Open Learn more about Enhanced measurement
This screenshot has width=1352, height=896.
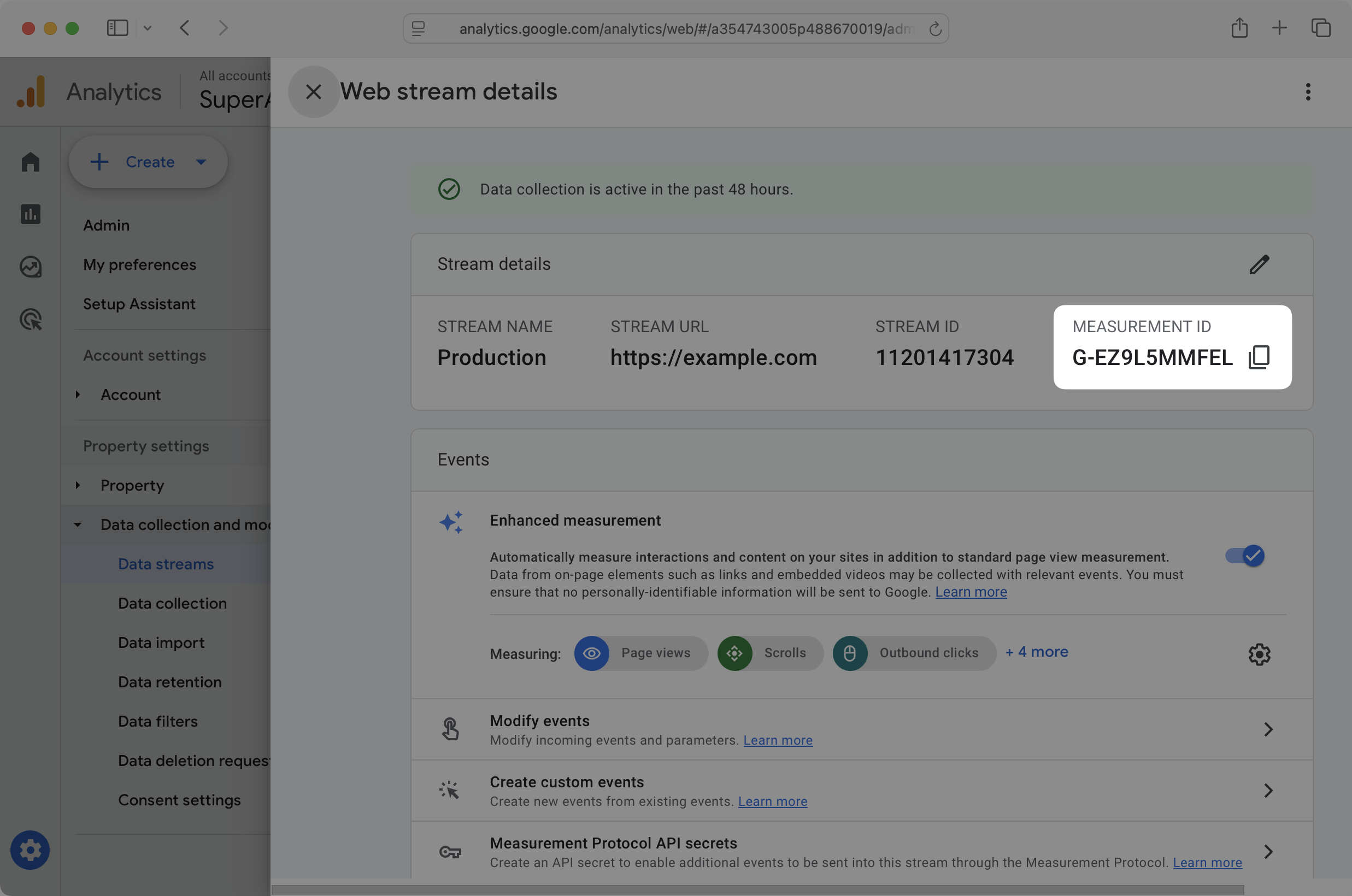(x=971, y=592)
